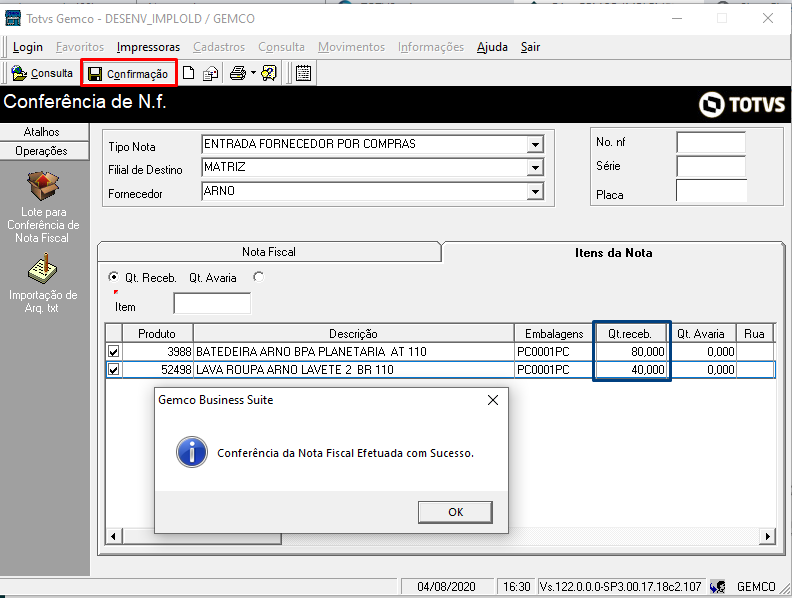The width and height of the screenshot is (792, 598).
Task: Click BATEDEIRA ARNO BPA PLANETARIA description cell
Action: pyautogui.click(x=354, y=352)
